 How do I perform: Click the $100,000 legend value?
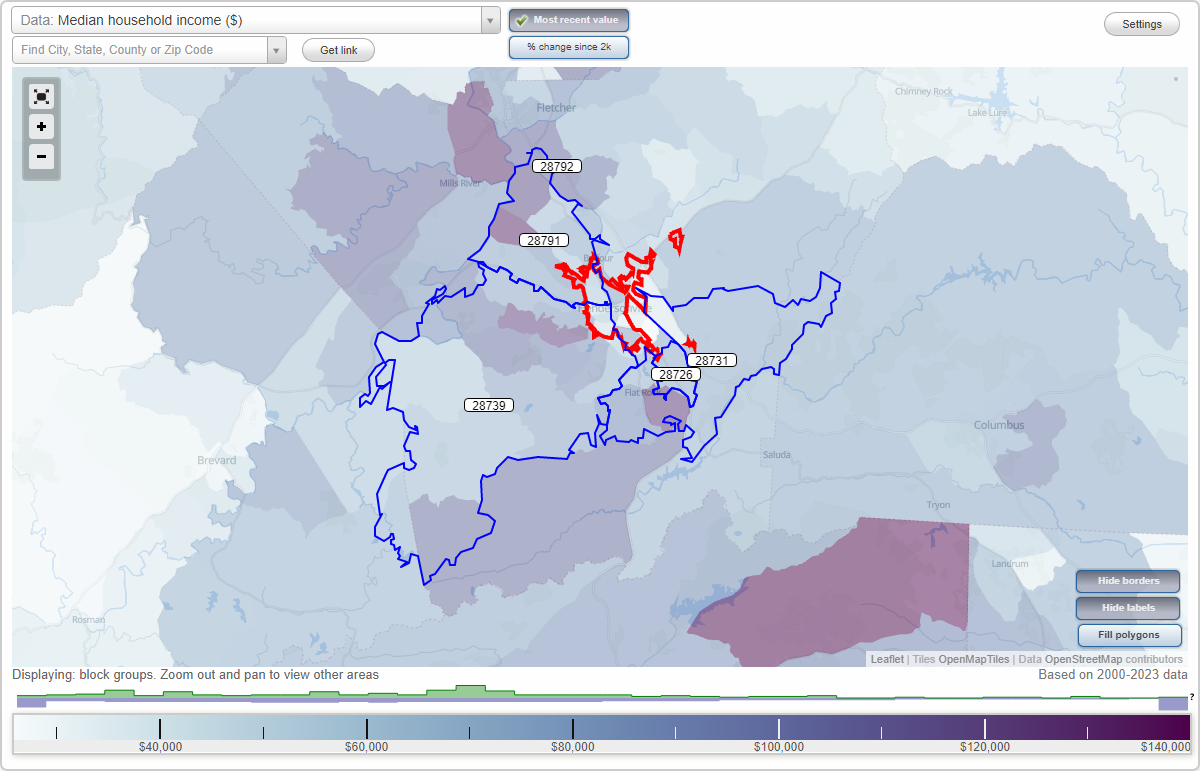[778, 746]
